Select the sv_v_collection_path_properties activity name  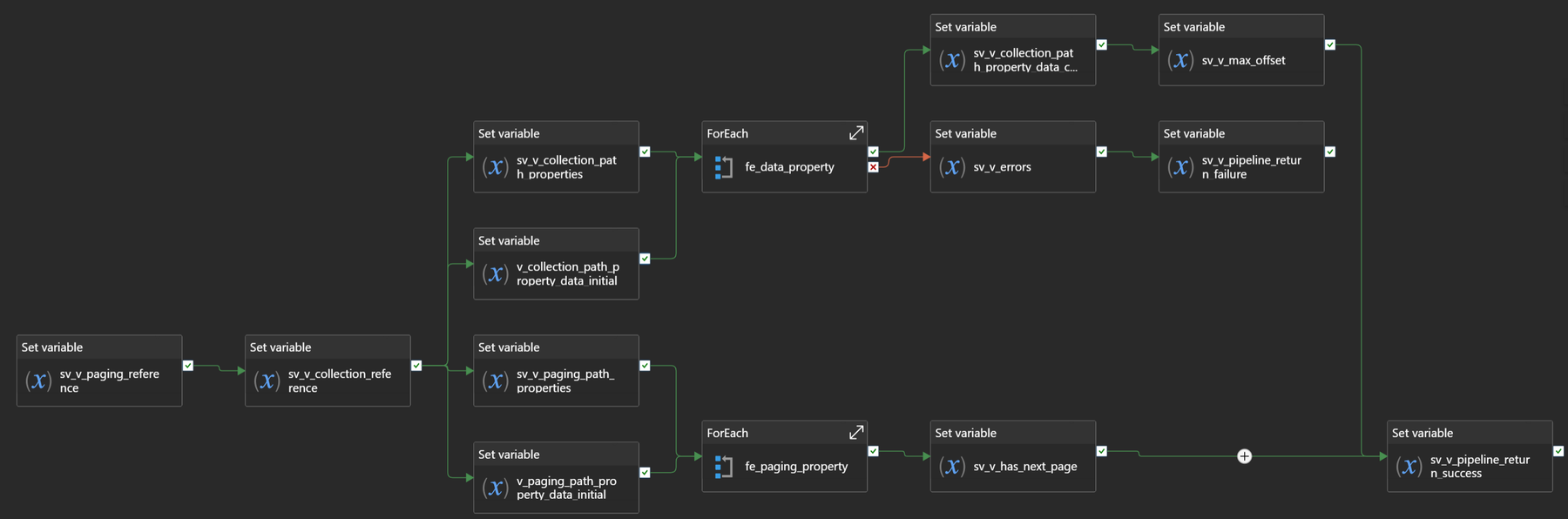(566, 167)
